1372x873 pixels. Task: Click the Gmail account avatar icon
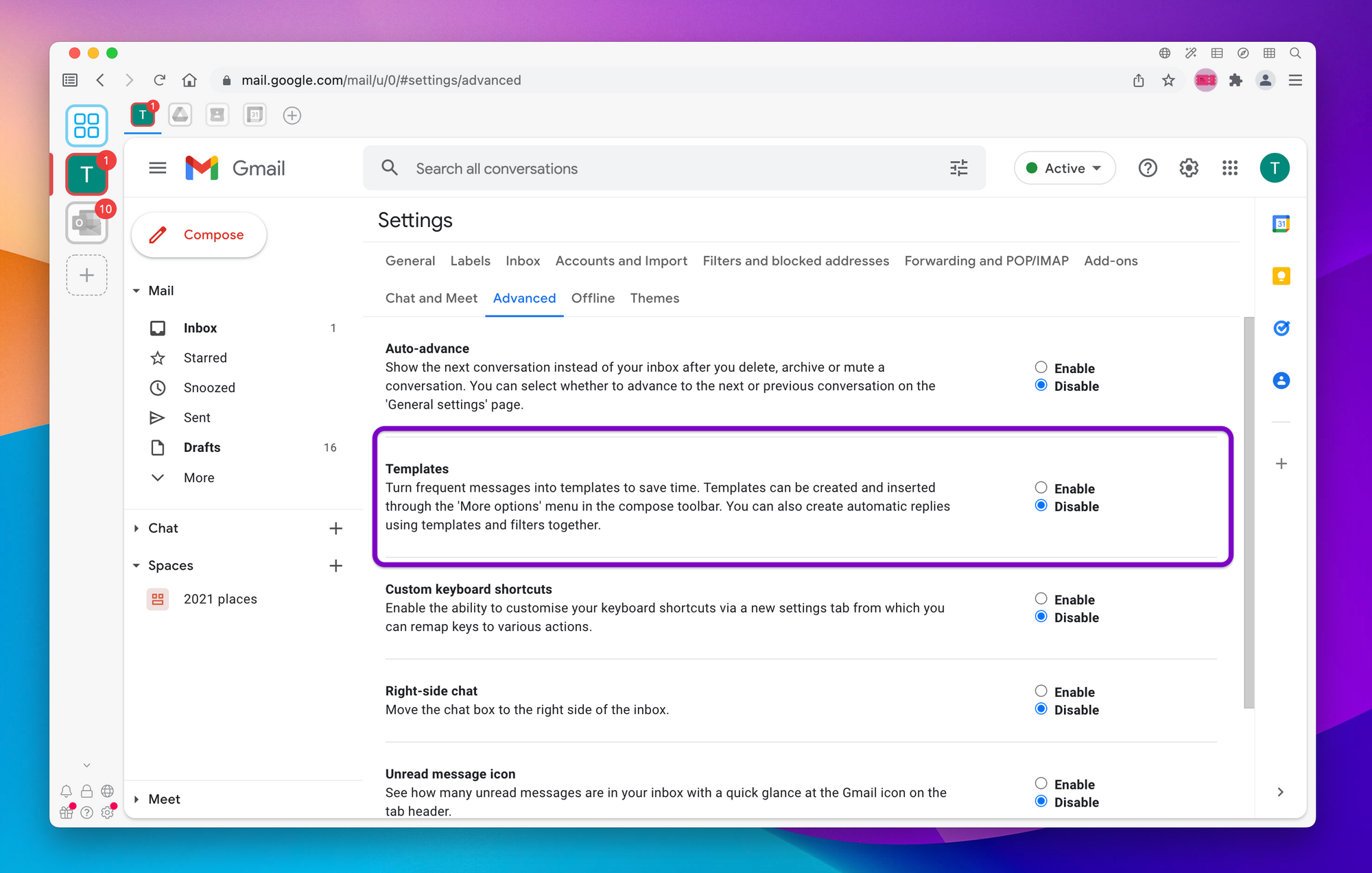[1275, 167]
